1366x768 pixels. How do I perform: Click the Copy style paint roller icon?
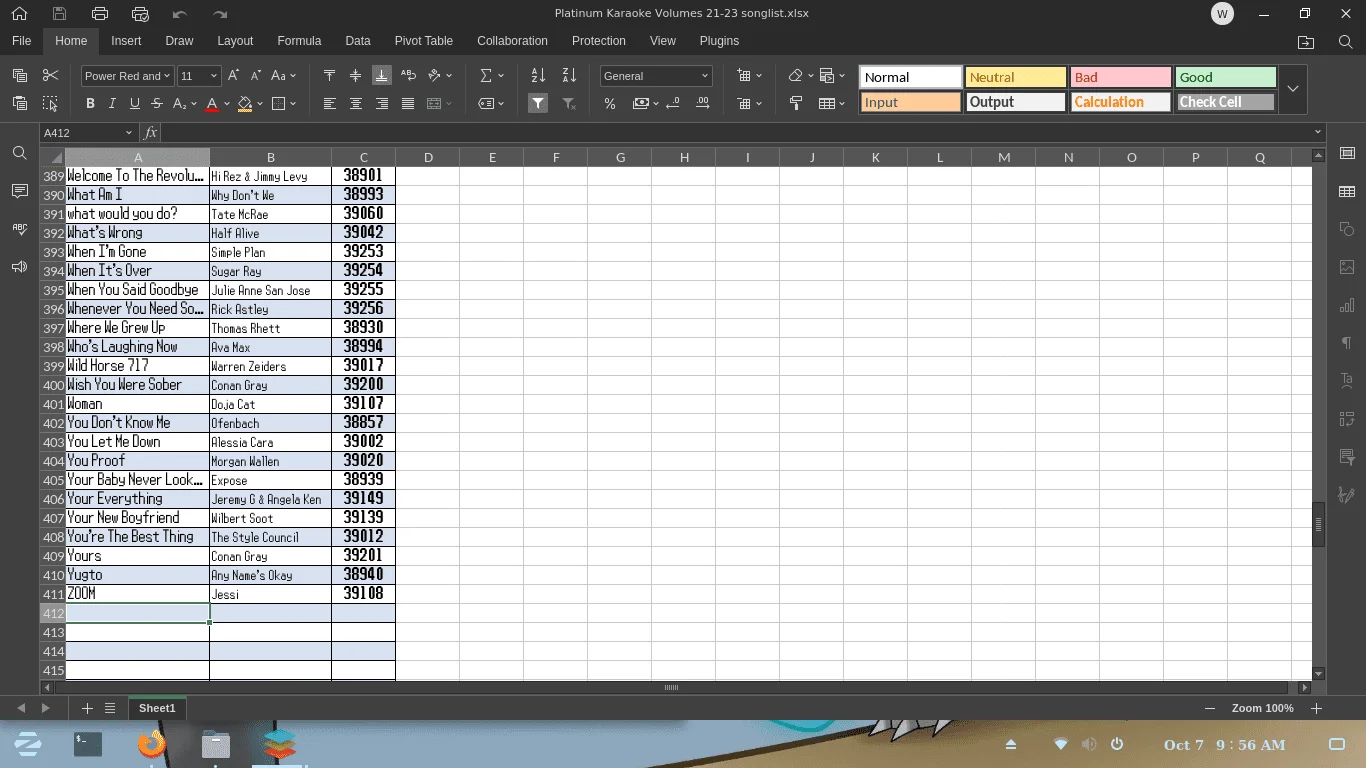tap(796, 103)
